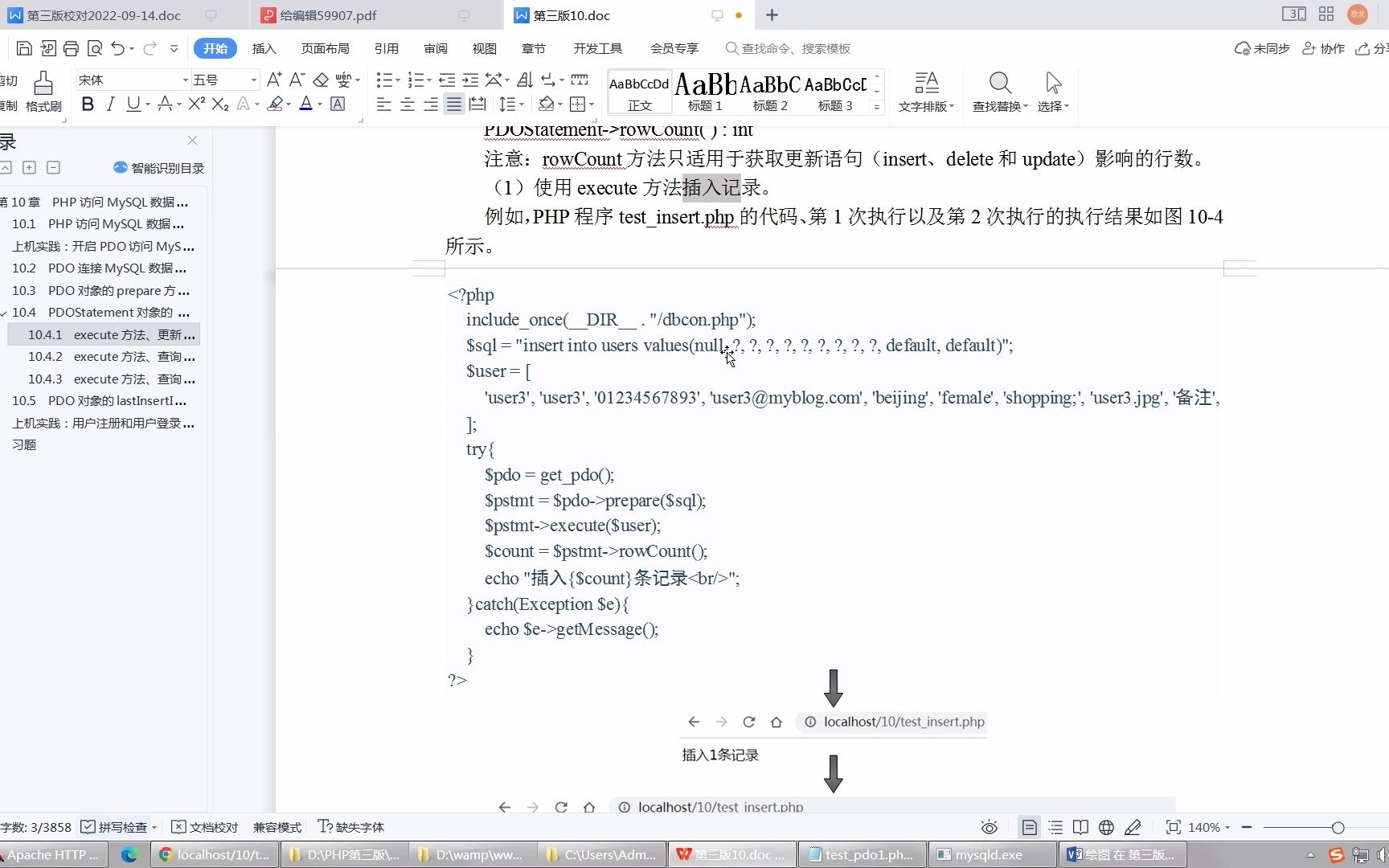Viewport: 1389px width, 868px height.
Task: Click 文档校对 in status bar
Action: coord(205,827)
